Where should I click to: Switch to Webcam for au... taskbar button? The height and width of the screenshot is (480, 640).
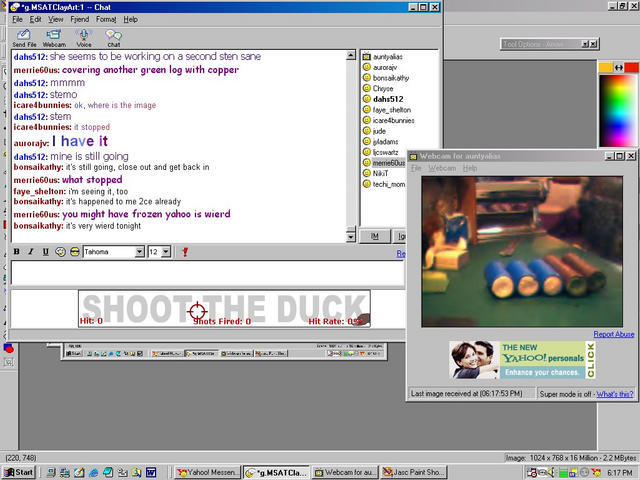(x=346, y=472)
